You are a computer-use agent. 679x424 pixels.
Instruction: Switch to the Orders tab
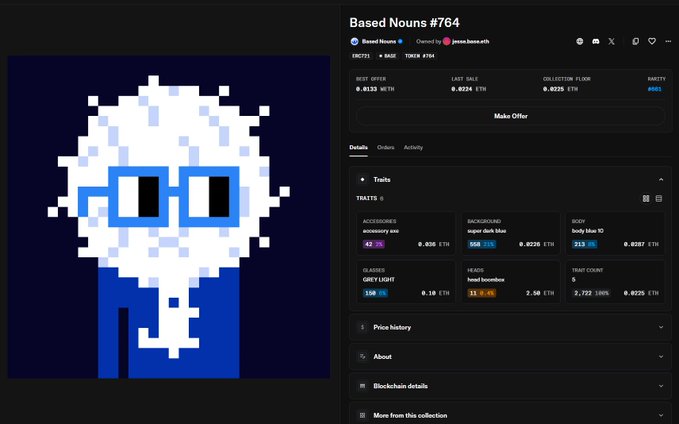coord(385,148)
